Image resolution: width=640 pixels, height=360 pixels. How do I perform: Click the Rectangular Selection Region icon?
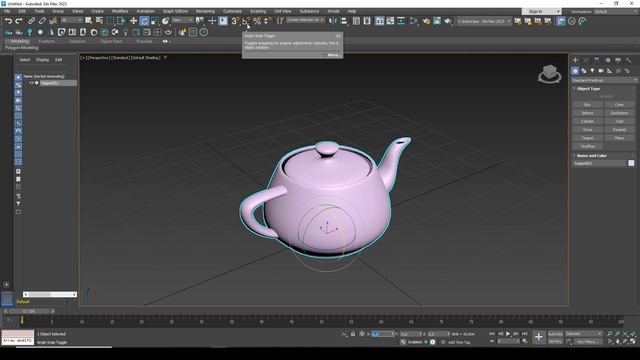[110, 21]
